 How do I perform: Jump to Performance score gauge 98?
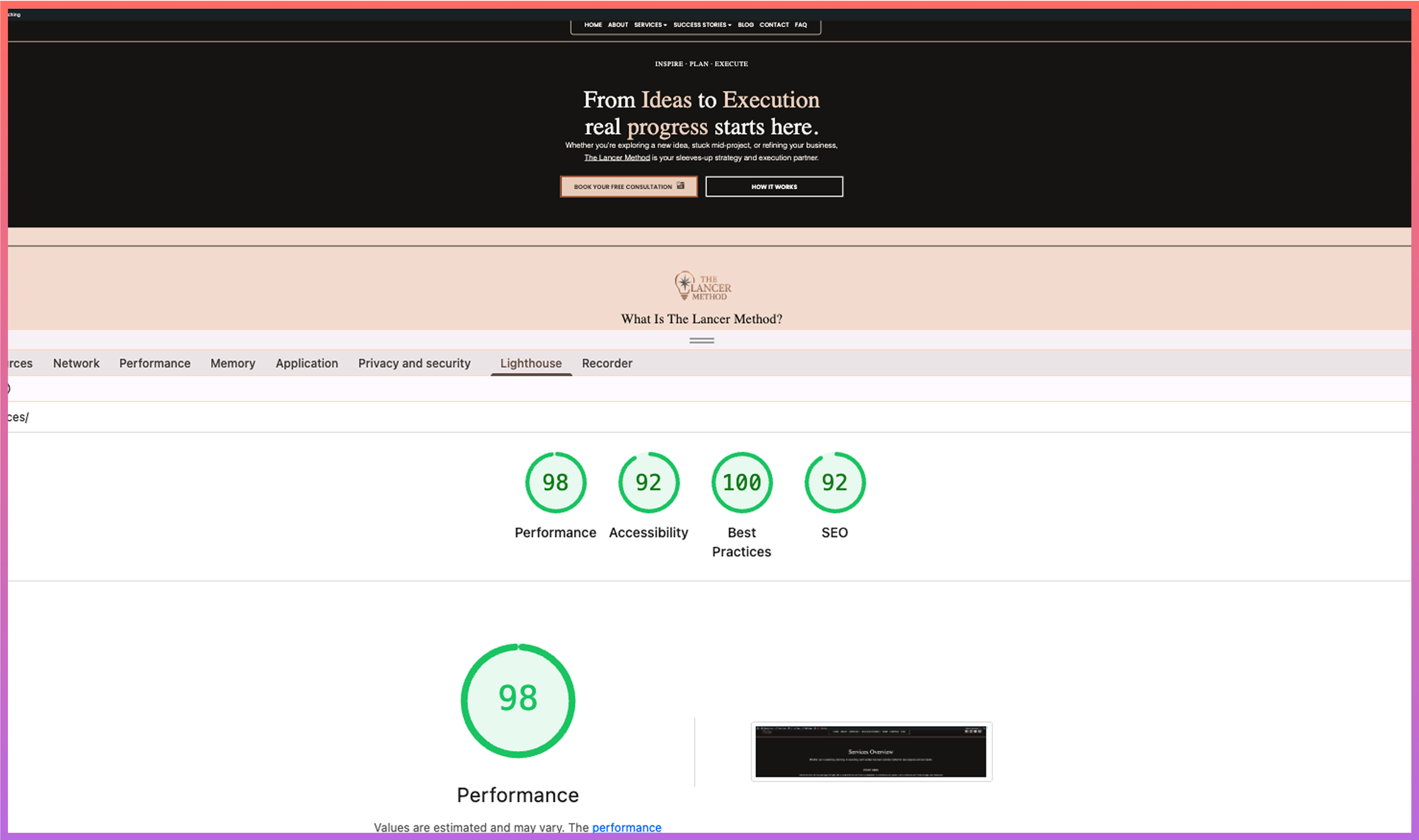click(556, 482)
